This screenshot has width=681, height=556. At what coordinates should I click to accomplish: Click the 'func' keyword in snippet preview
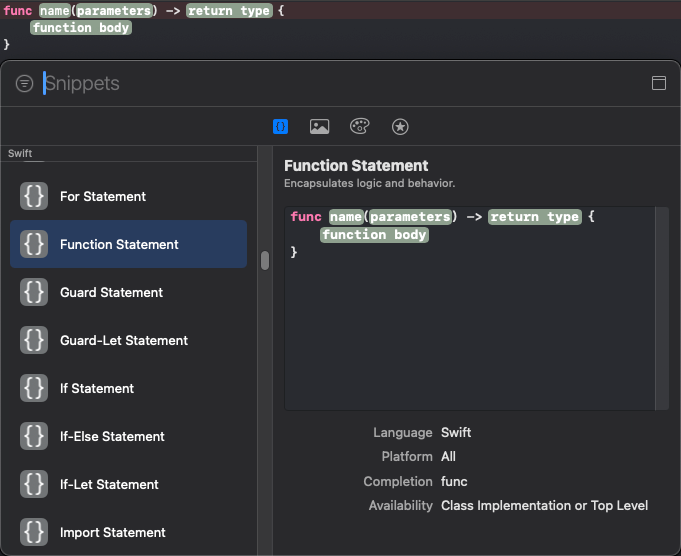pos(306,216)
